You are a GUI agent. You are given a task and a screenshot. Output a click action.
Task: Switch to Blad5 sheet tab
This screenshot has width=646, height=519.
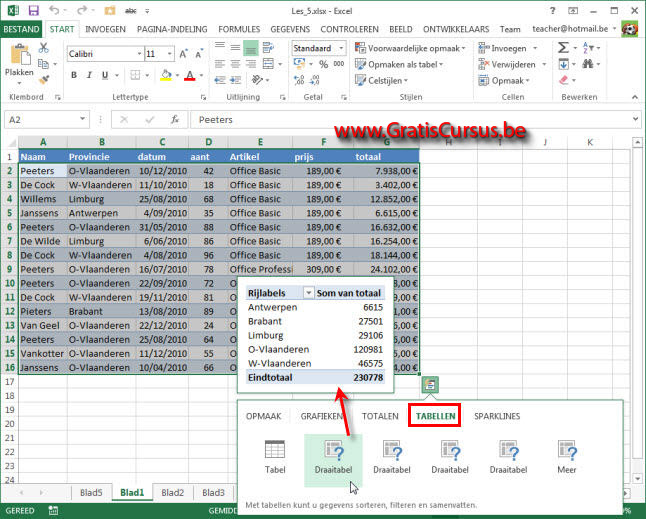coord(91,493)
